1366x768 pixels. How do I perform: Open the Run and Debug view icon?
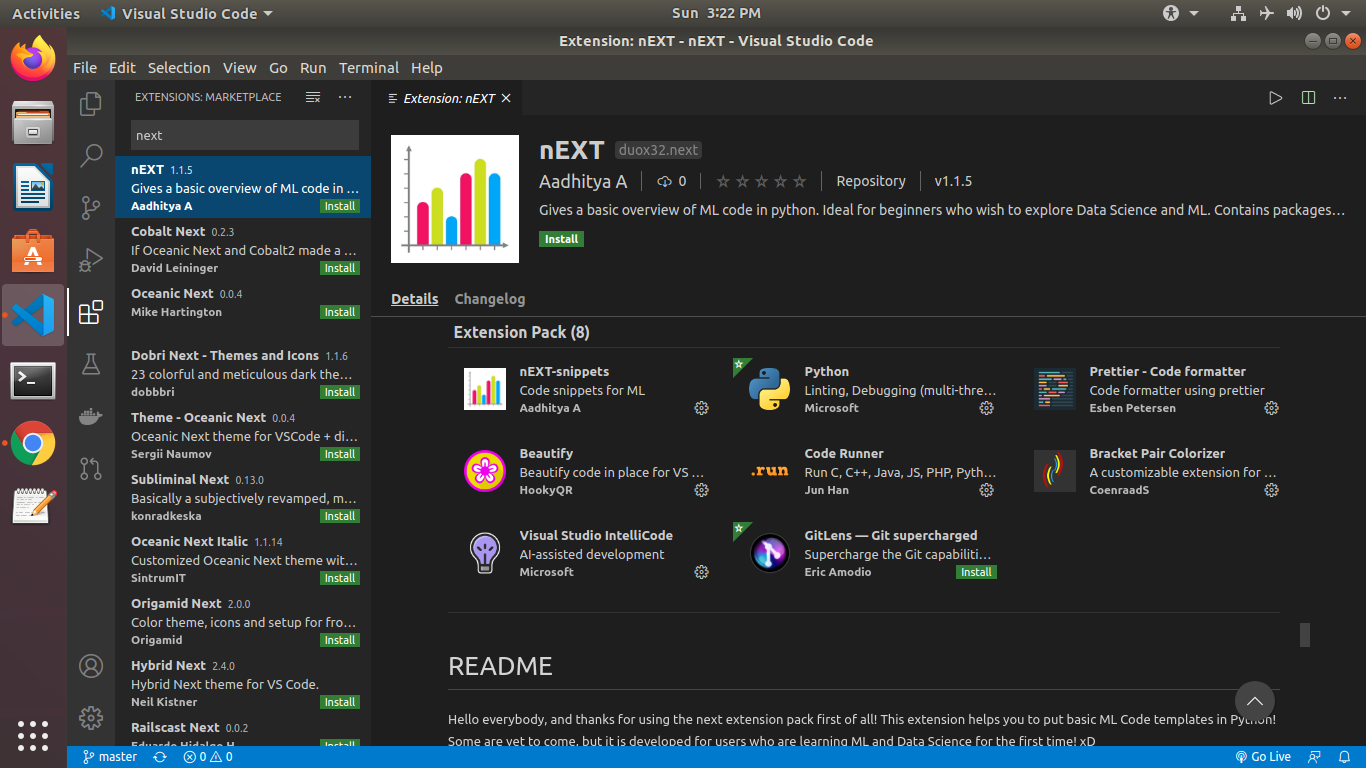(91, 259)
